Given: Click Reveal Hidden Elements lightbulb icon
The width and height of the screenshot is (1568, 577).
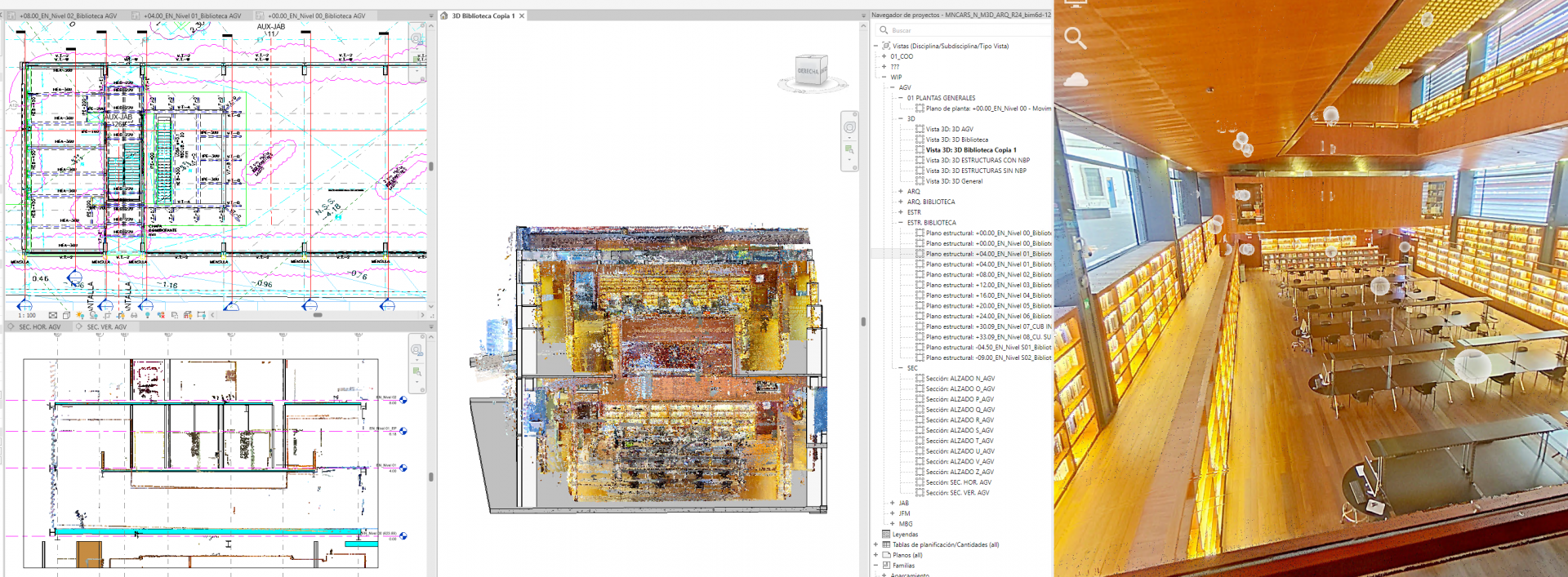Looking at the screenshot, I should (148, 315).
